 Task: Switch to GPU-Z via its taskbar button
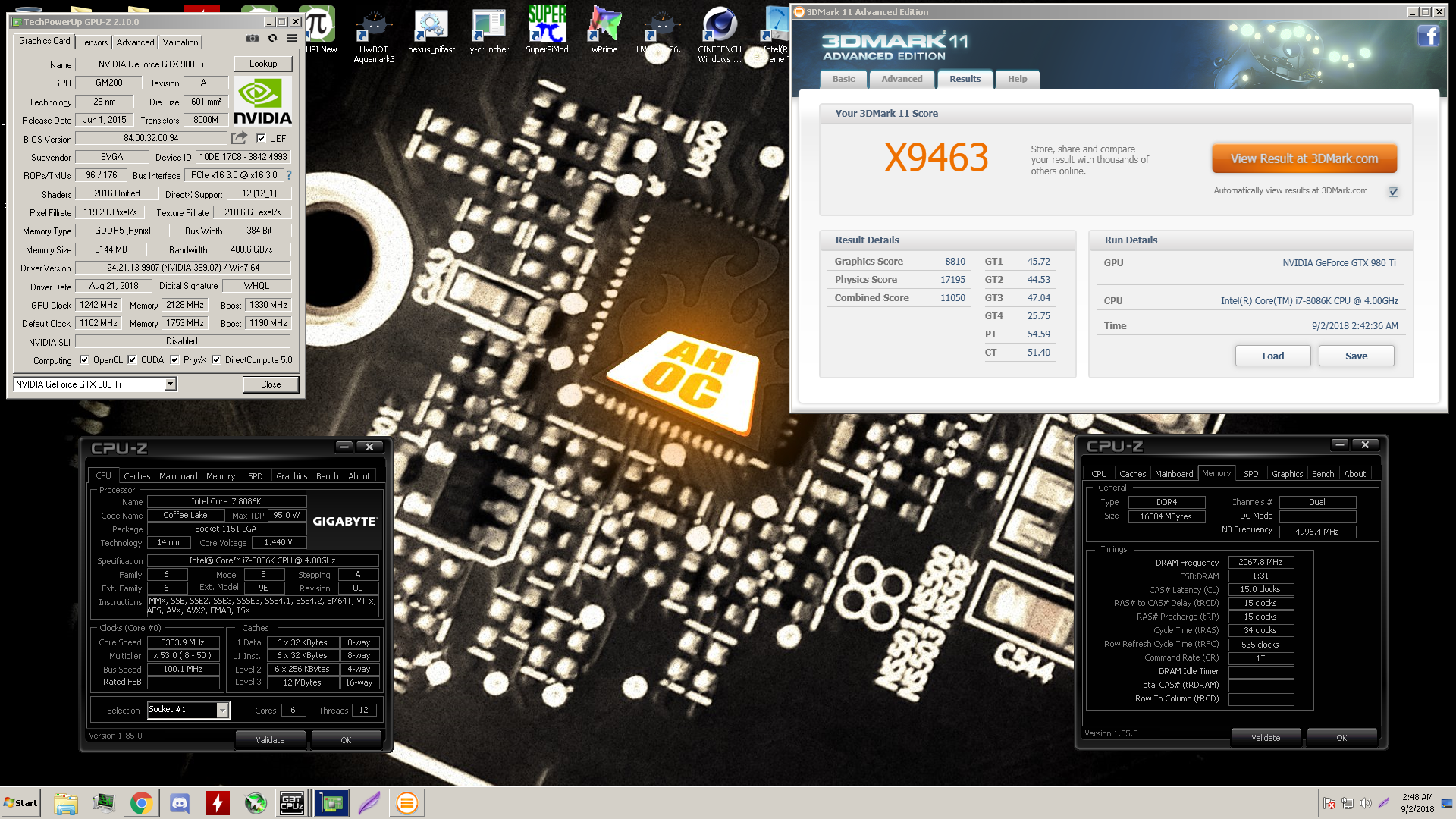(331, 803)
